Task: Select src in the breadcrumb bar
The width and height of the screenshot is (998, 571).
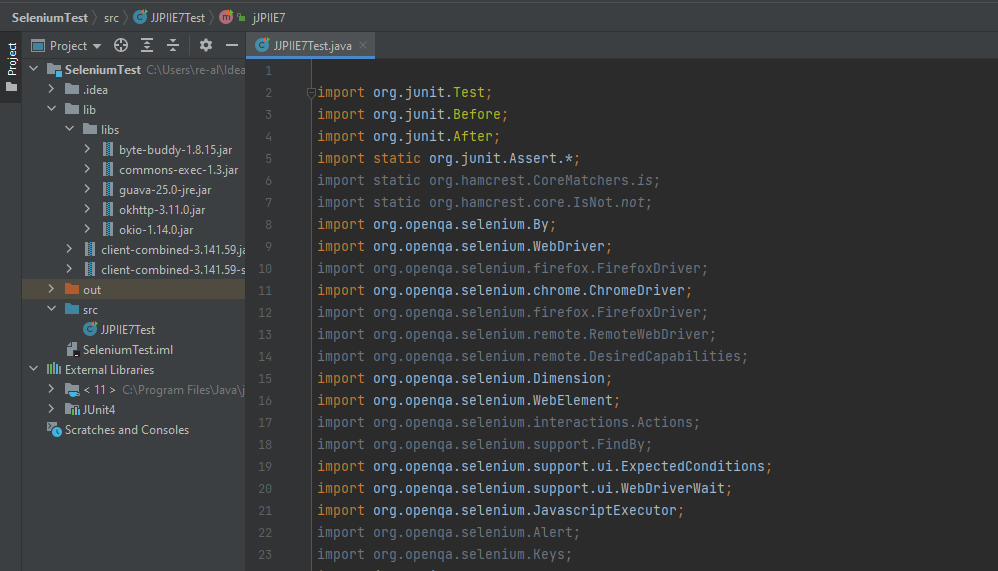Action: [x=111, y=18]
